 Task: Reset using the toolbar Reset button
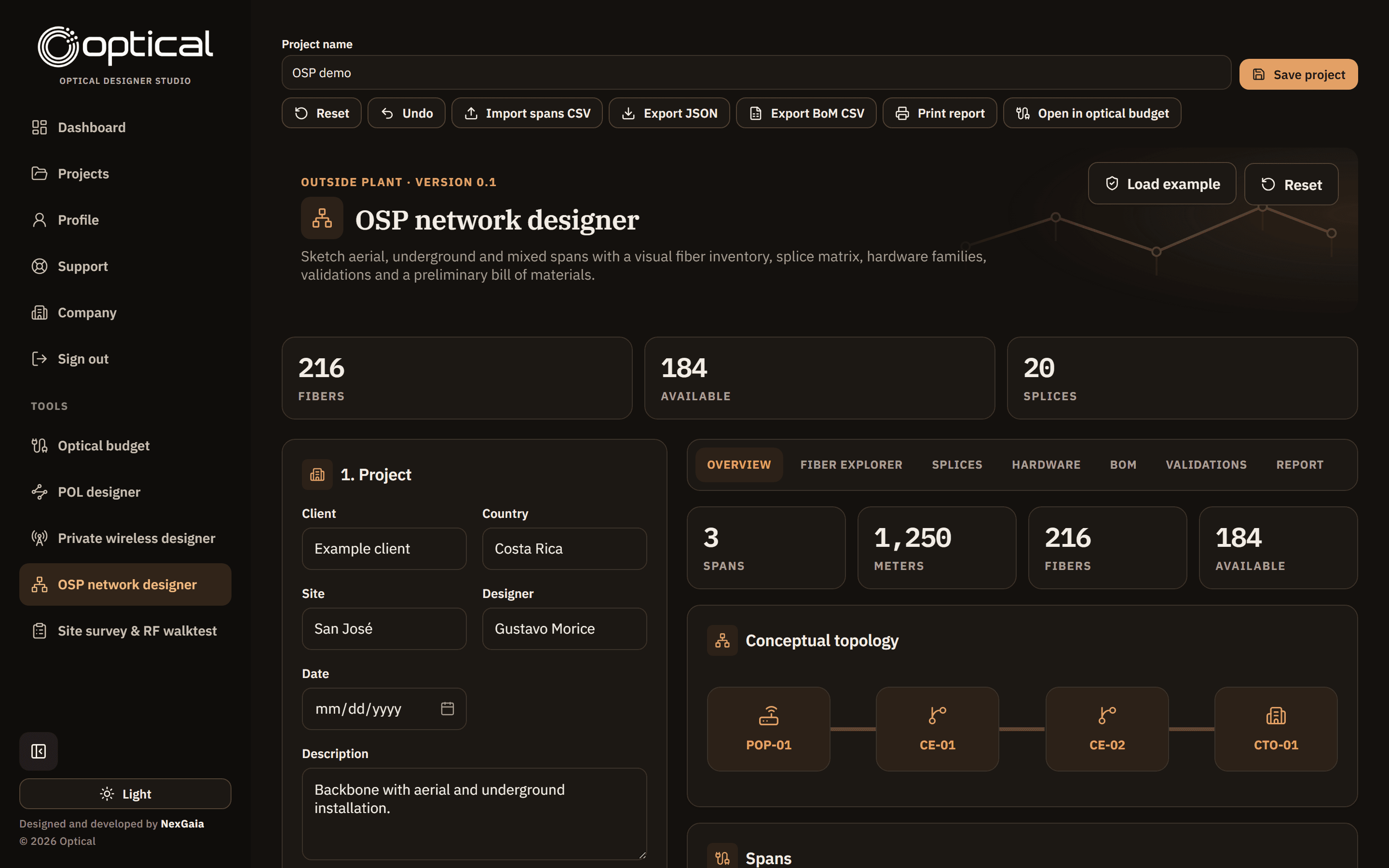point(321,113)
